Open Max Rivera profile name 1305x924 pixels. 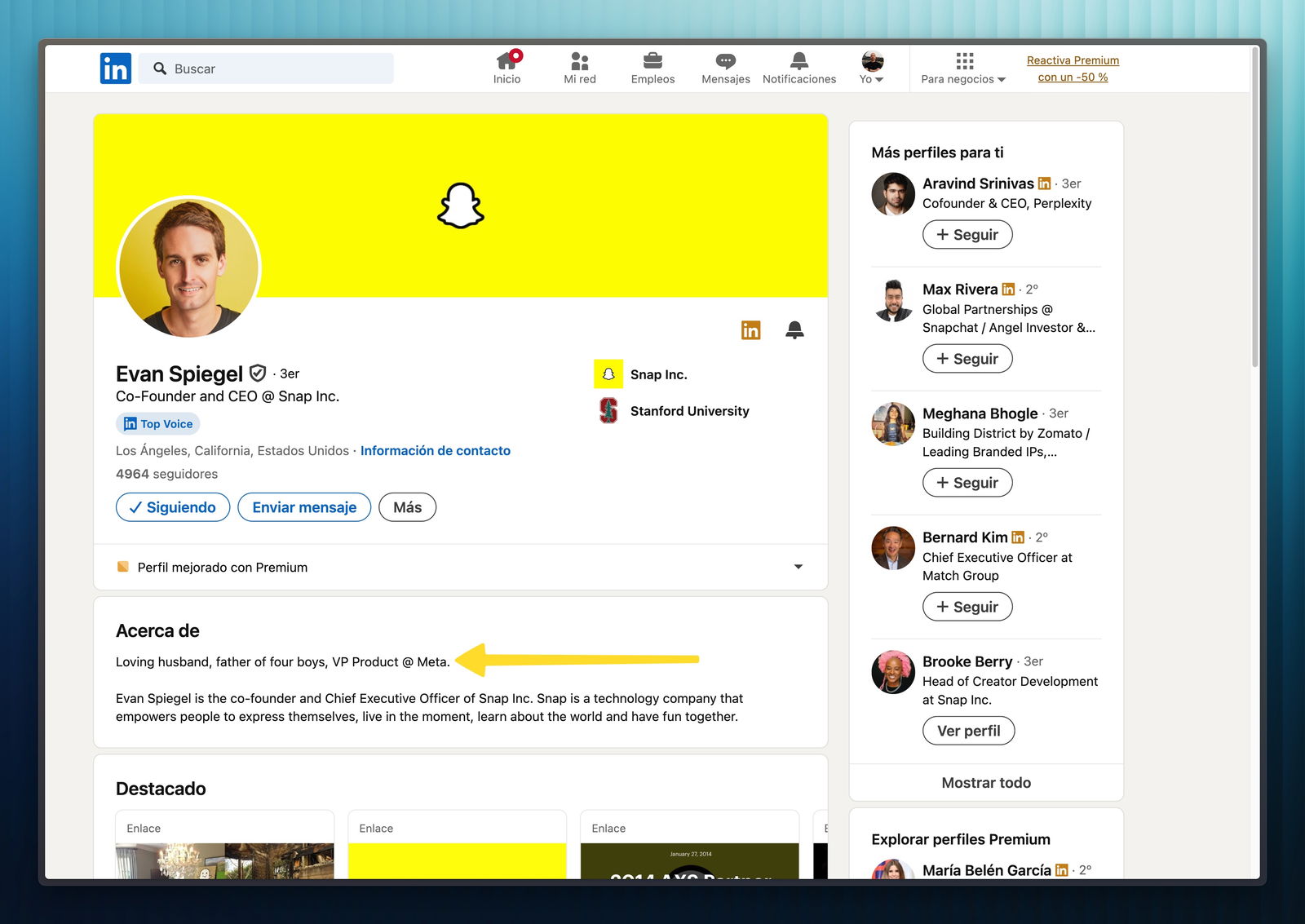click(x=960, y=290)
